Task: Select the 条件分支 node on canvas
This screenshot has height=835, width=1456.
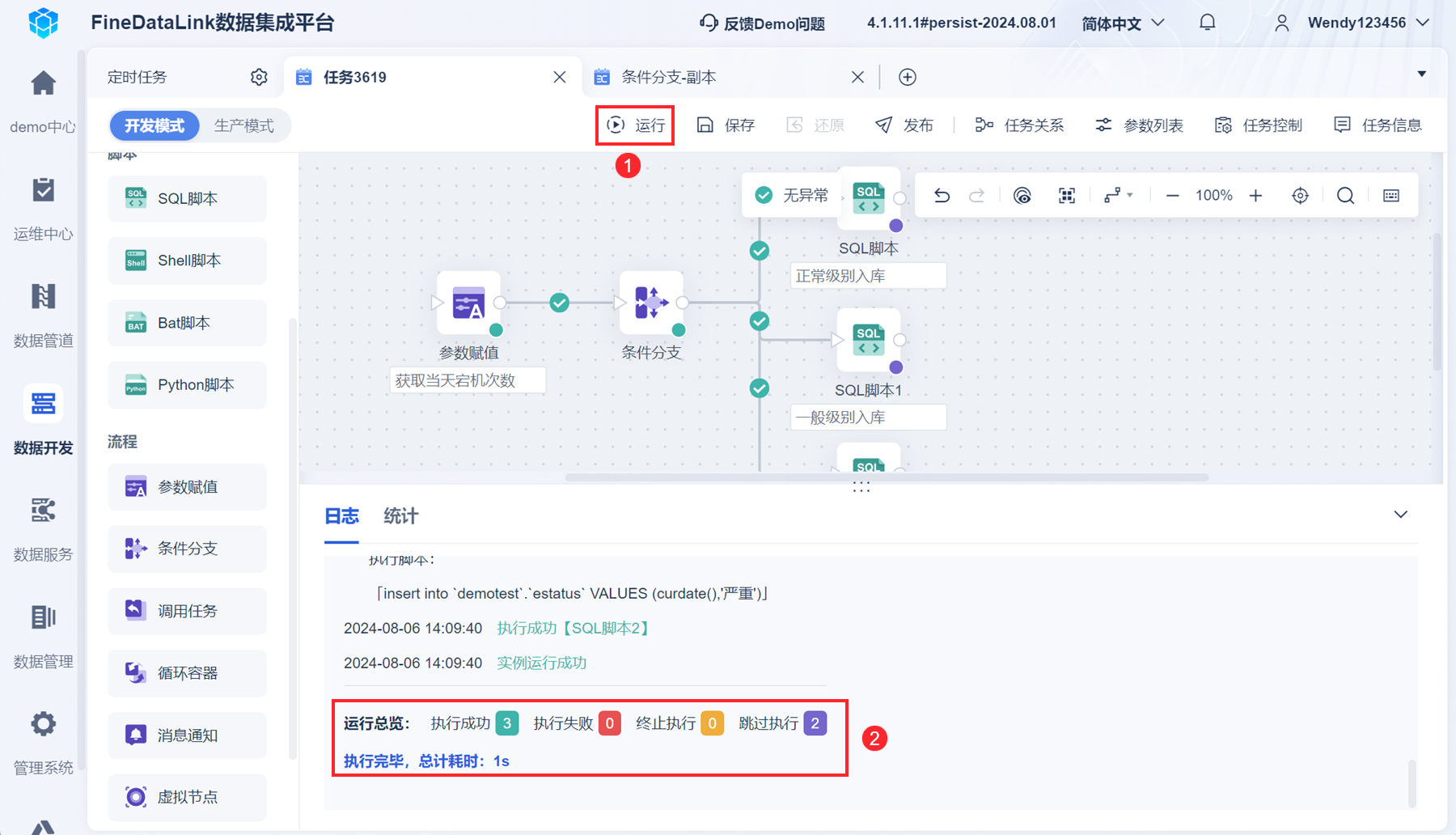Action: point(652,303)
